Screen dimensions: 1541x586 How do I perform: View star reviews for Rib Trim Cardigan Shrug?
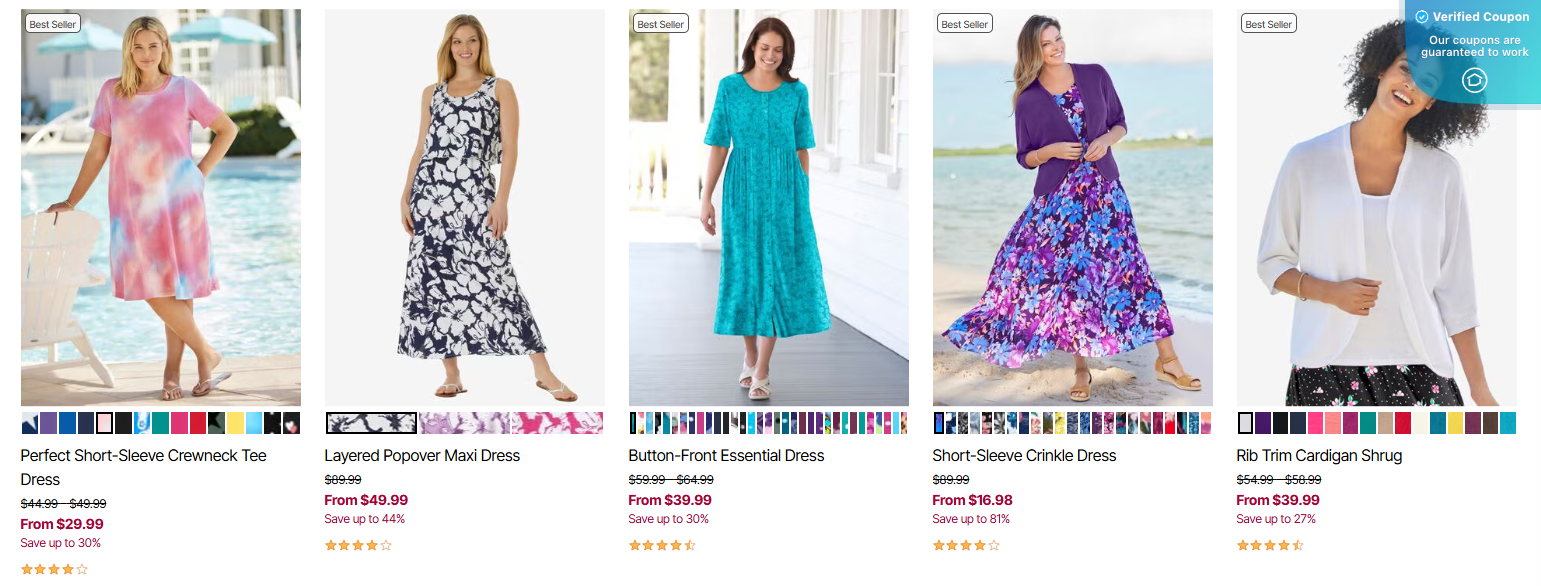coord(1270,545)
